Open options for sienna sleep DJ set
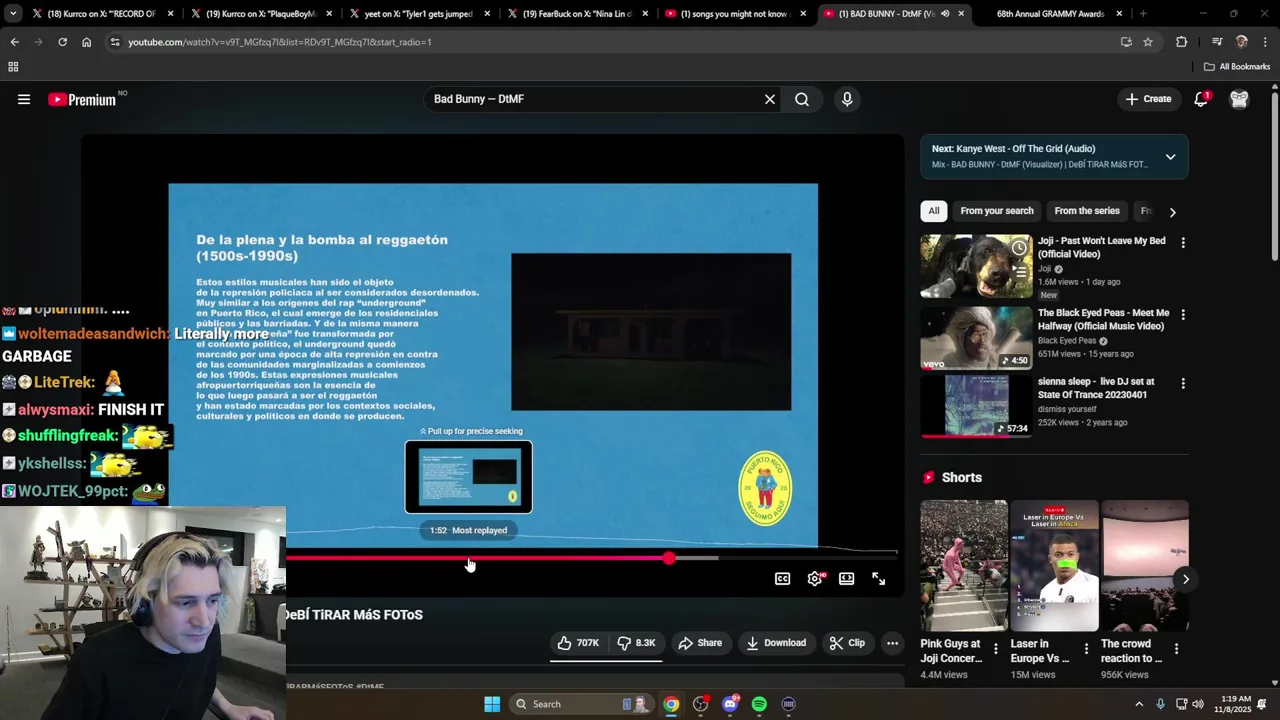 1183,383
